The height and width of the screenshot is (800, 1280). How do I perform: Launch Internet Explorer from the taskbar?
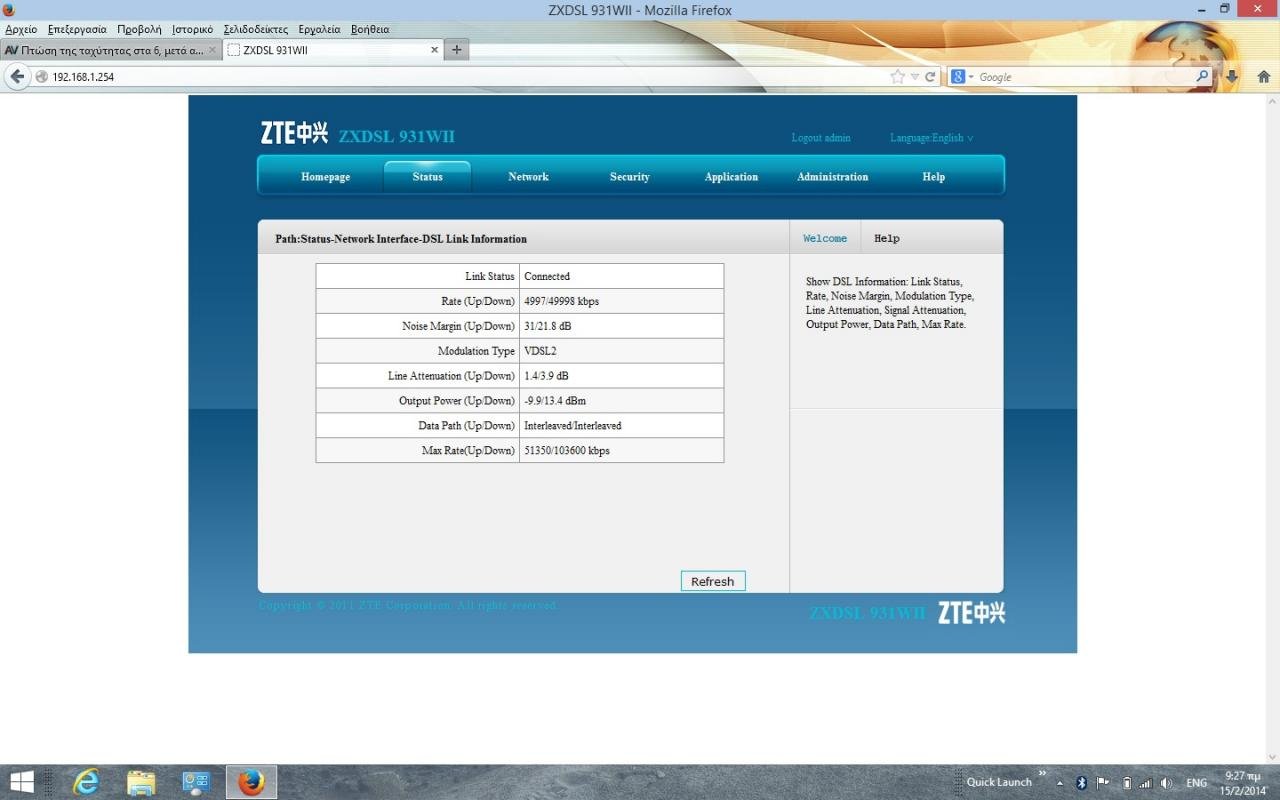click(86, 782)
